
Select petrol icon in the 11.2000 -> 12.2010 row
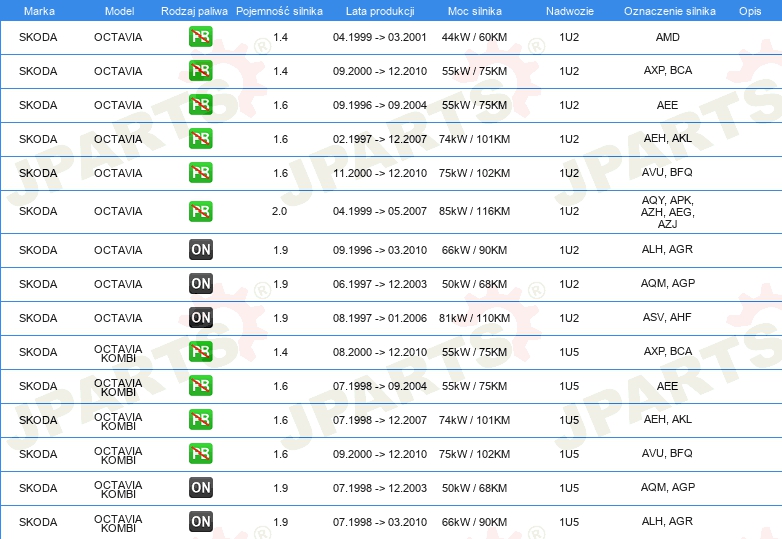coord(200,173)
